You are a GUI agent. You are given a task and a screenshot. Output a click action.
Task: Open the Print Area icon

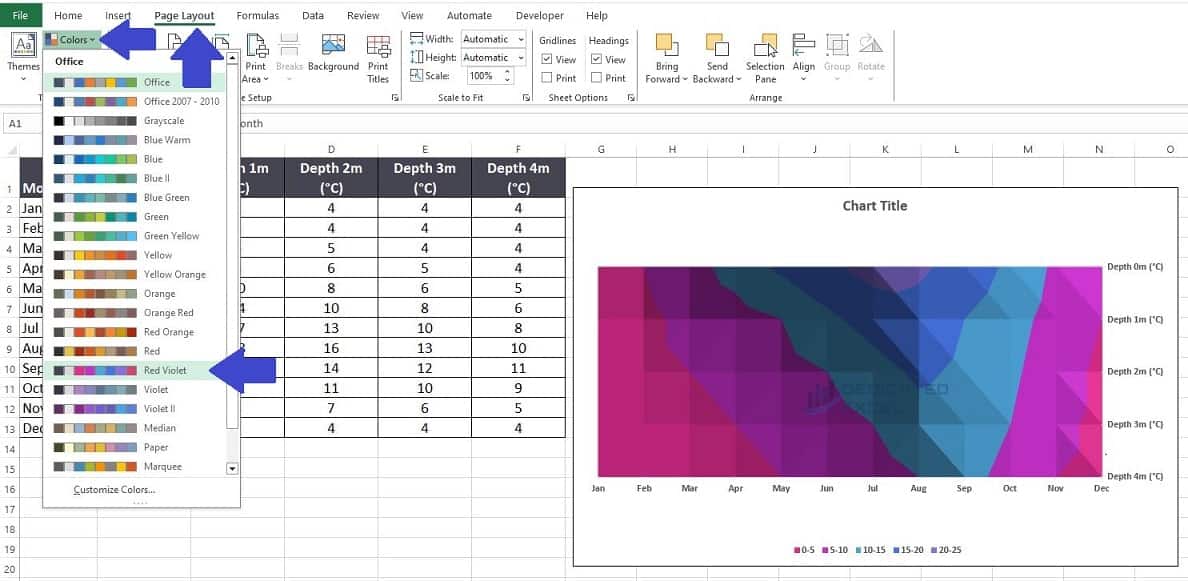[x=255, y=58]
